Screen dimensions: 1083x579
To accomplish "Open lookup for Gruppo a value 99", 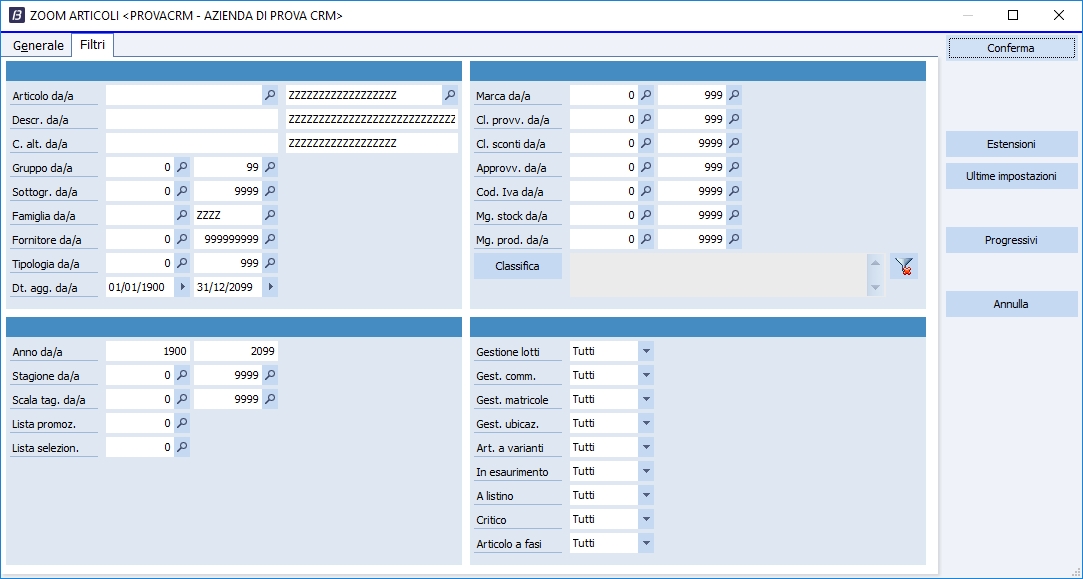I will click(x=270, y=167).
